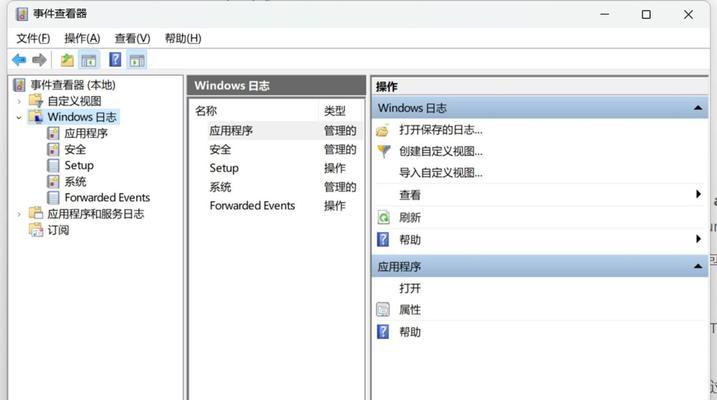Click 导入自定义视图... action
This screenshot has width=717, height=400.
click(x=441, y=173)
